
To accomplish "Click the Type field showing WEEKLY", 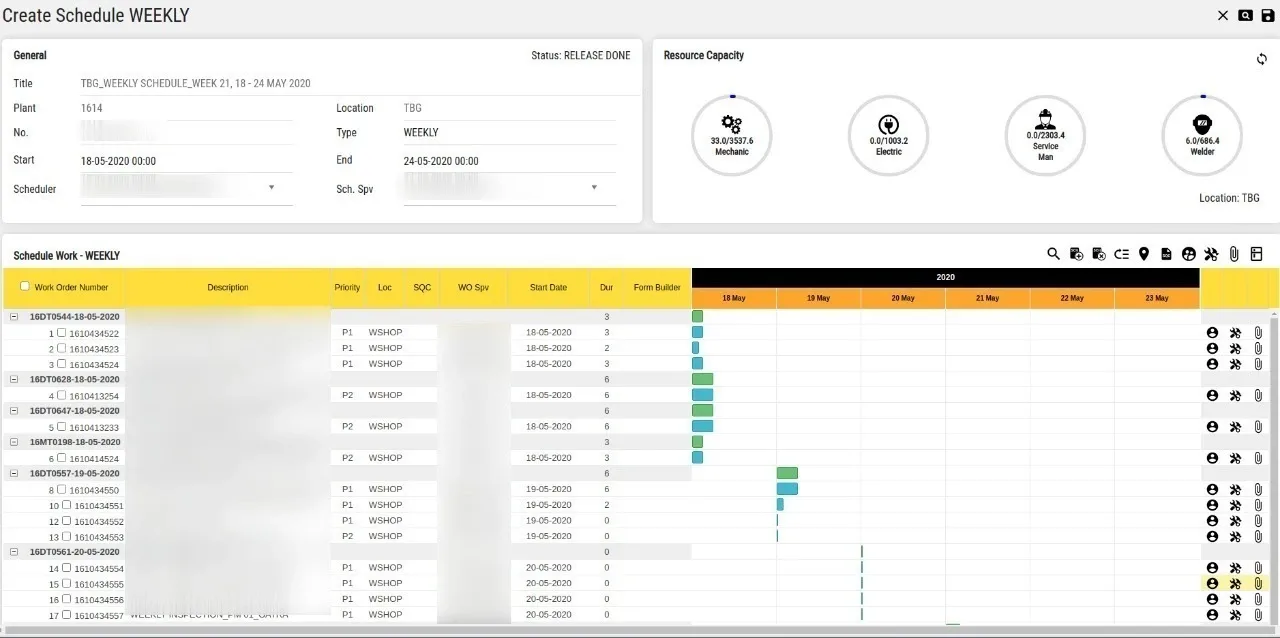I will pyautogui.click(x=510, y=132).
